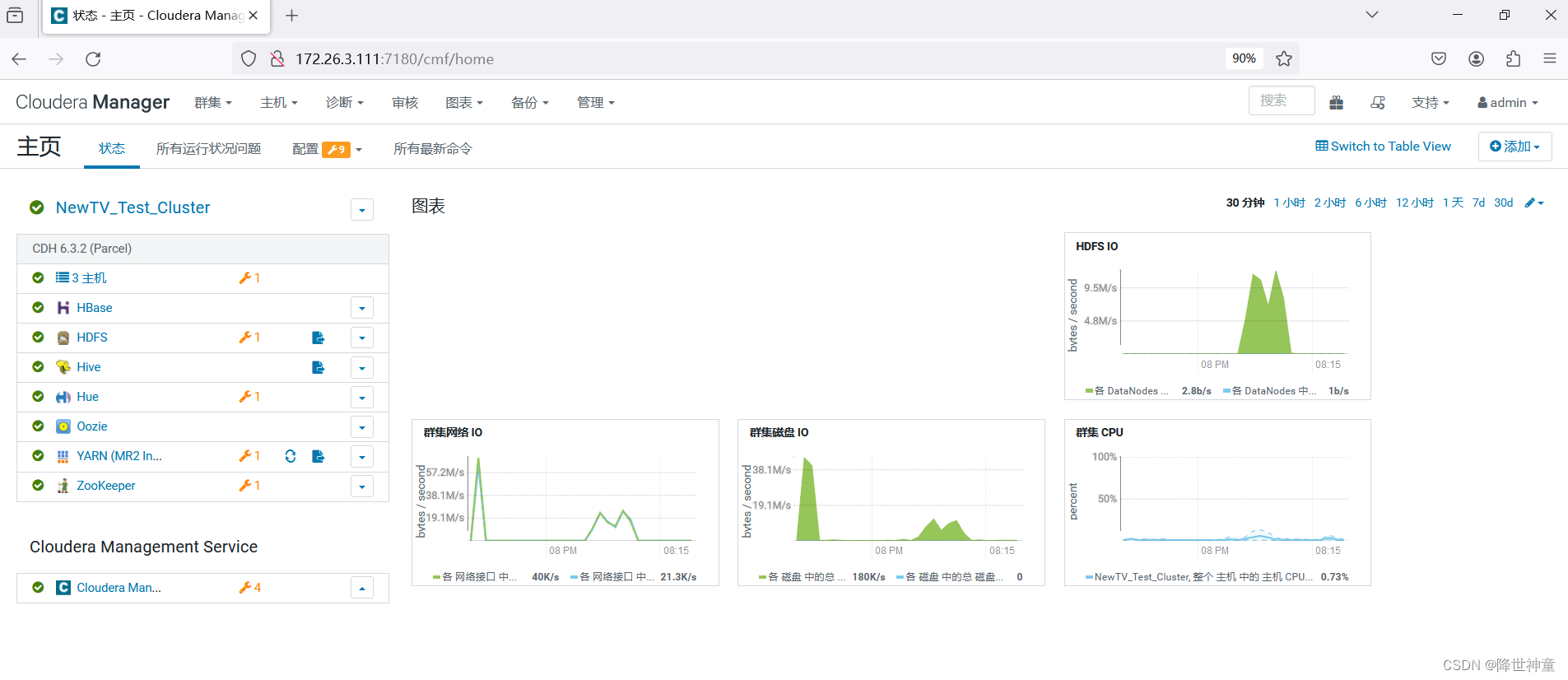
Task: Click the Oozie service icon
Action: coord(63,426)
